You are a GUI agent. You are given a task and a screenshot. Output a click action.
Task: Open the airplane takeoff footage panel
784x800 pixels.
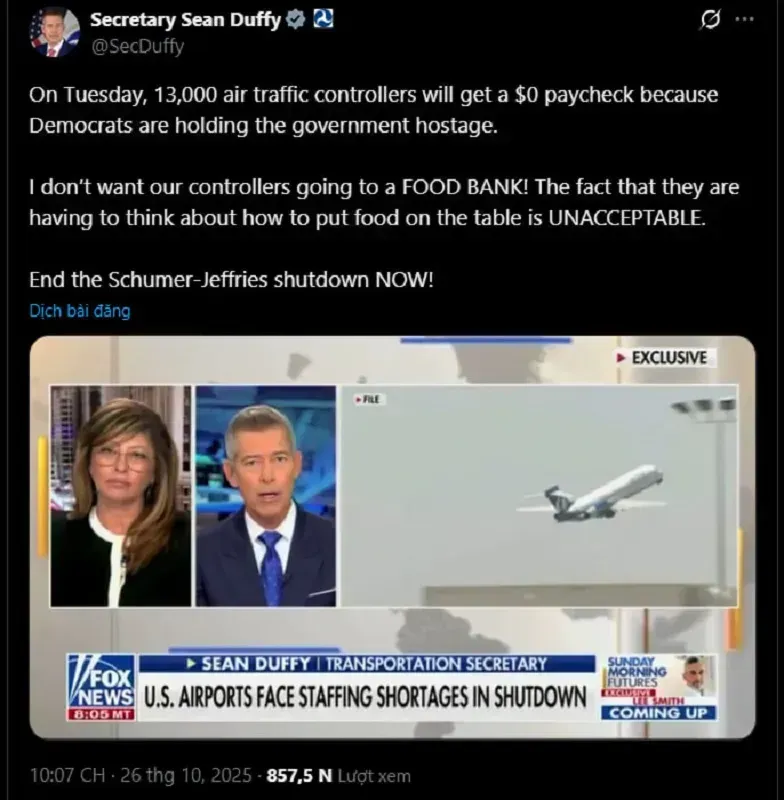pyautogui.click(x=540, y=496)
